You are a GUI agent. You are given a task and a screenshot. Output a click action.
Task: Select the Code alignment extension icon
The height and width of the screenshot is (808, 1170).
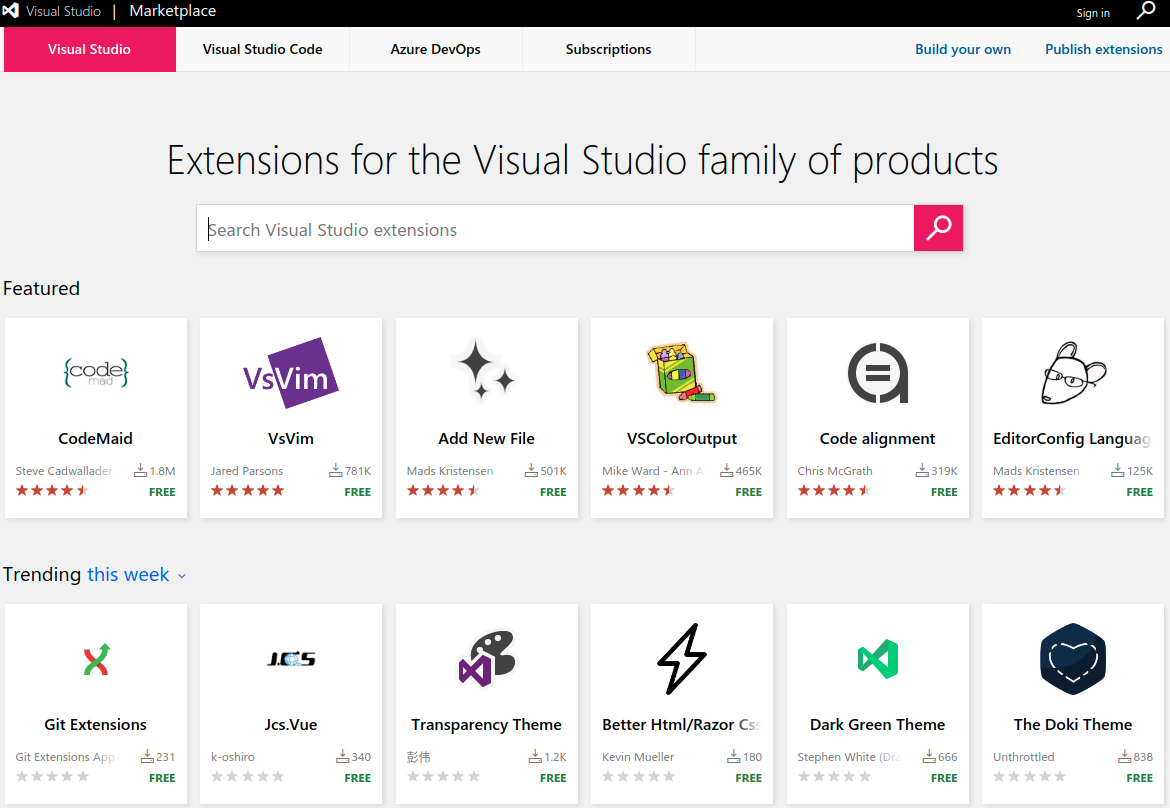point(877,372)
